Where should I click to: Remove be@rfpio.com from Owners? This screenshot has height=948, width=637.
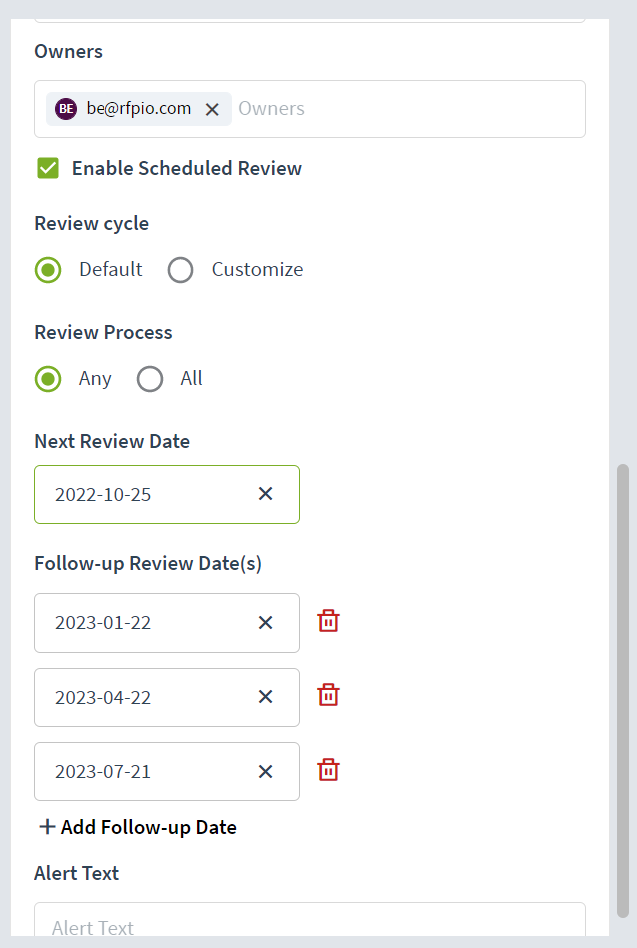pos(212,109)
